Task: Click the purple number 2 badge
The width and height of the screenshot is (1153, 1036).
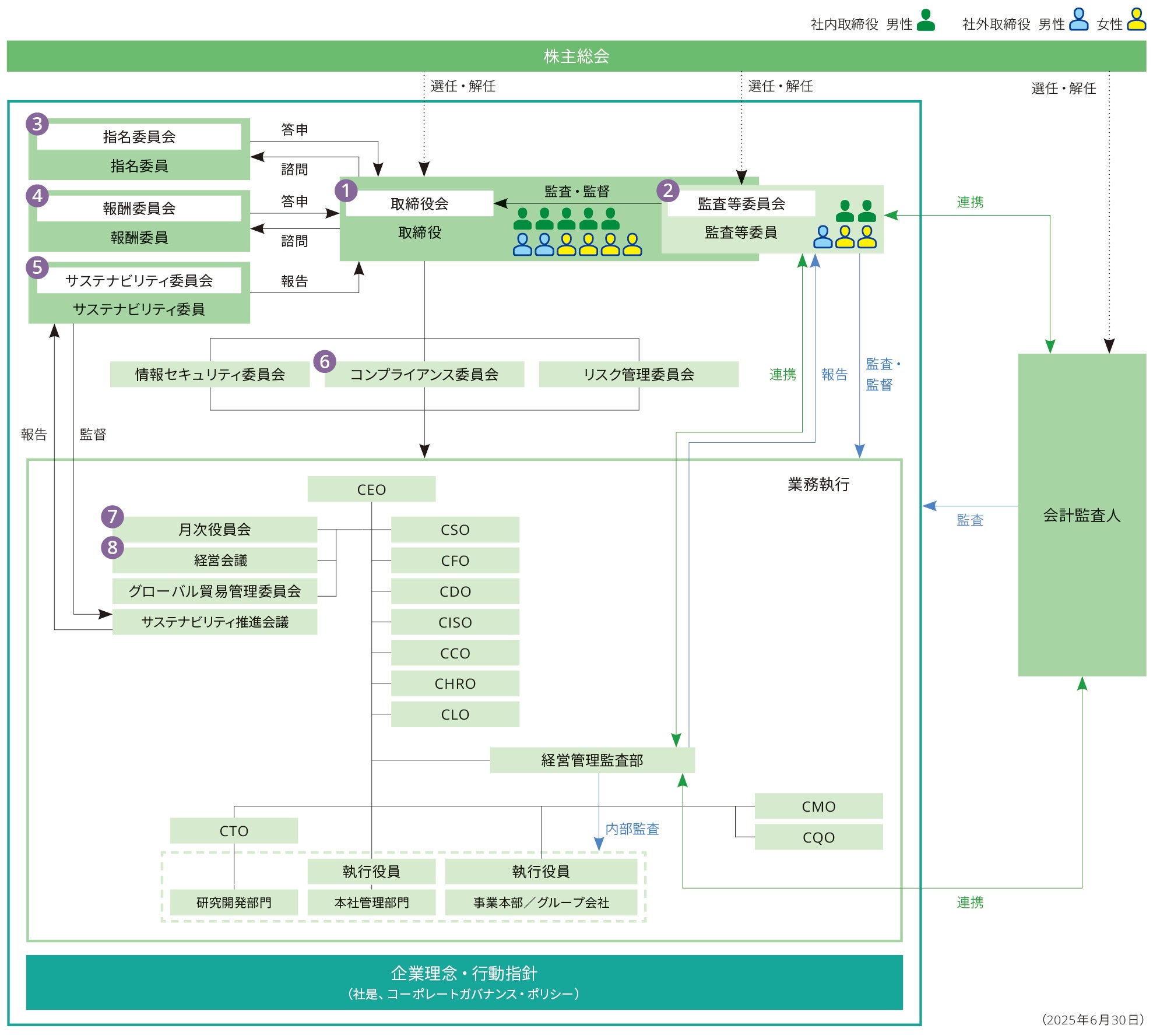Action: (x=668, y=191)
